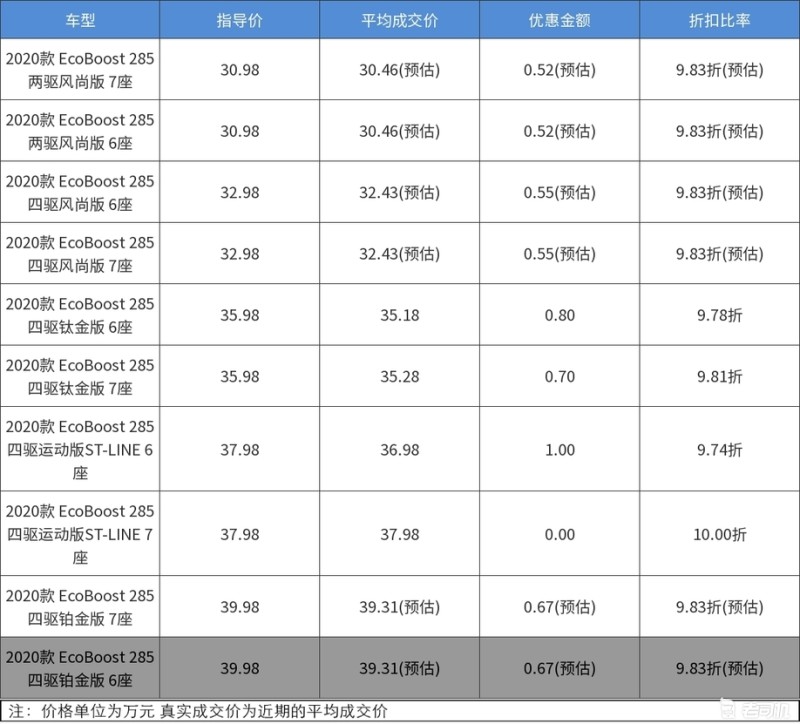Click the 指导价 column header

(240, 20)
